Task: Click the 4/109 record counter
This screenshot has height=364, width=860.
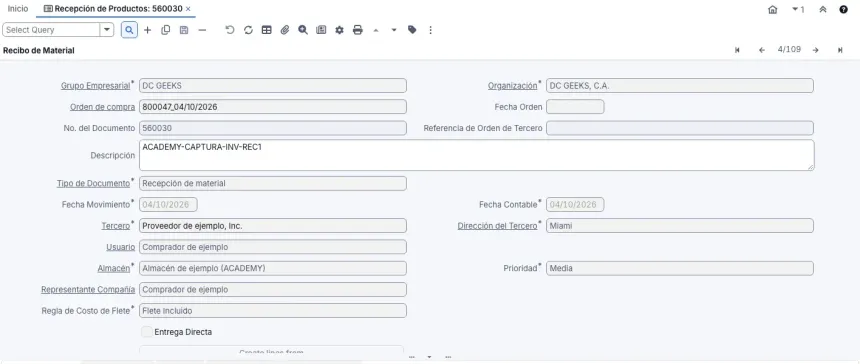Action: coord(789,49)
